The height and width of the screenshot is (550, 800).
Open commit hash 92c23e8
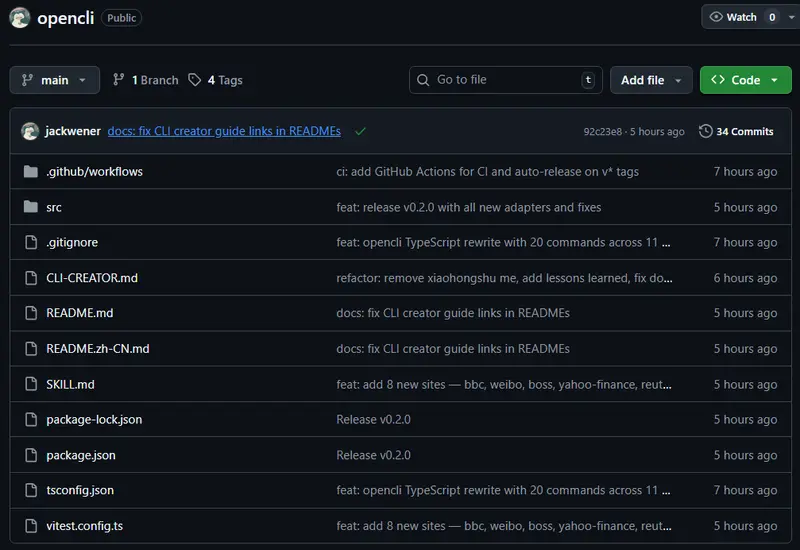(x=603, y=132)
